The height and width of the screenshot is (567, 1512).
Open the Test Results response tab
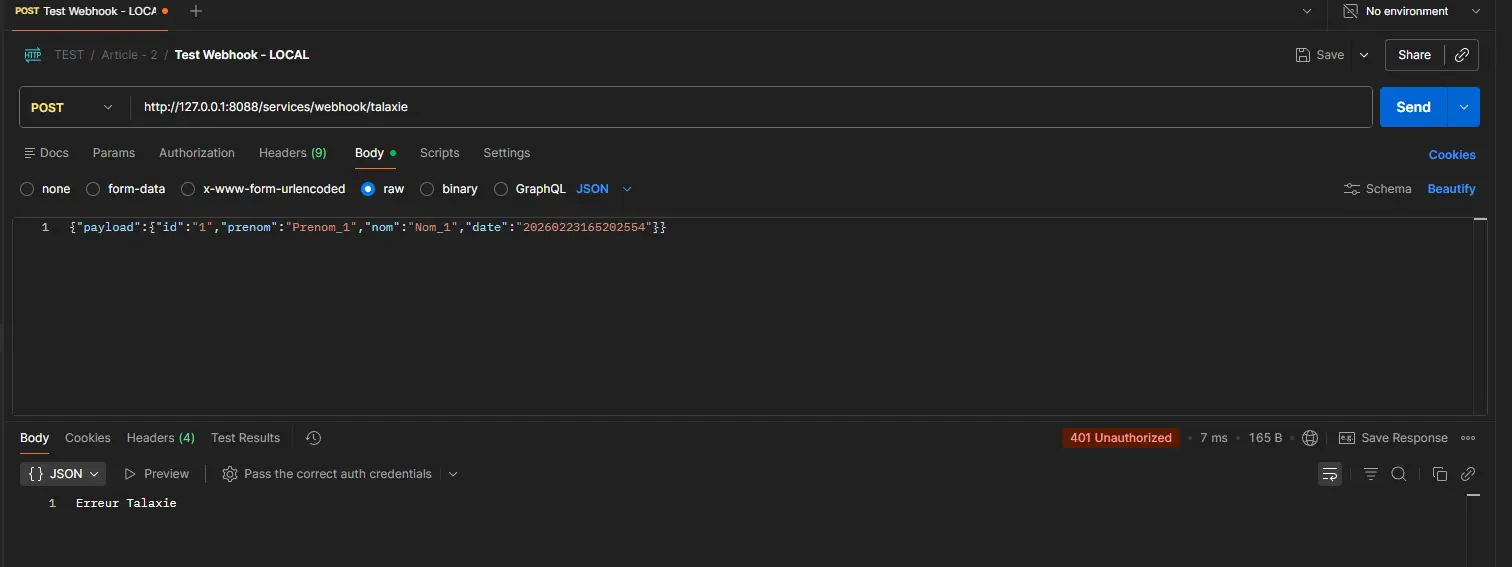pyautogui.click(x=245, y=438)
